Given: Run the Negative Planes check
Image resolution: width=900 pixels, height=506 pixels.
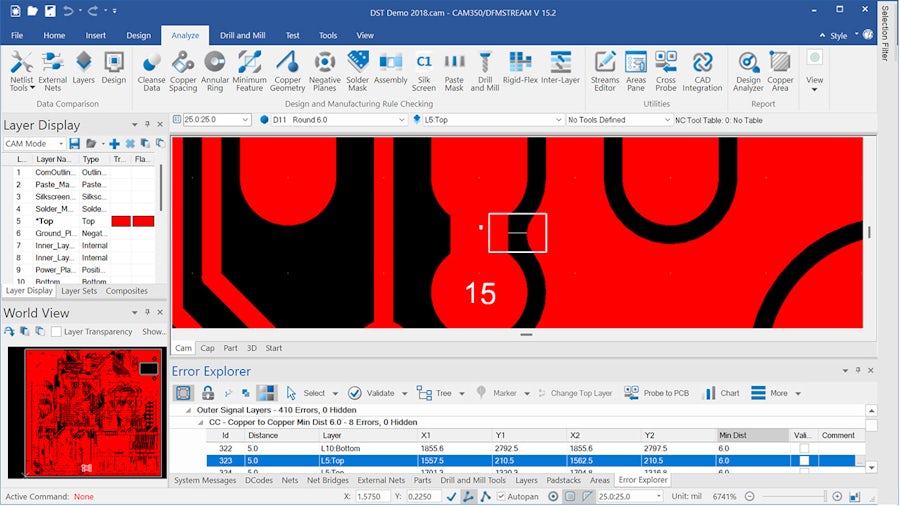Looking at the screenshot, I should tap(324, 71).
